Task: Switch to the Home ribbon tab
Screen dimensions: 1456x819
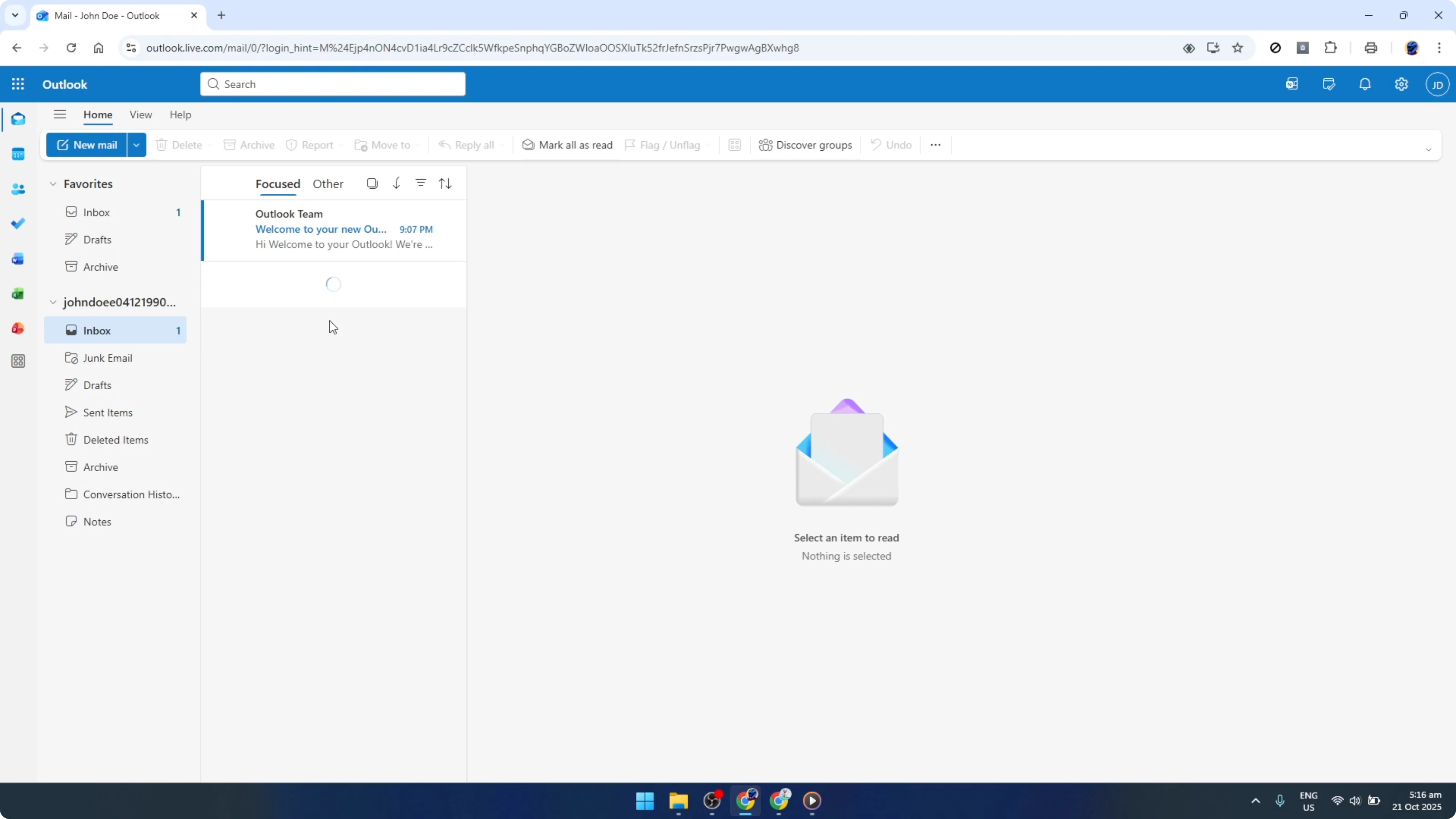Action: (98, 115)
